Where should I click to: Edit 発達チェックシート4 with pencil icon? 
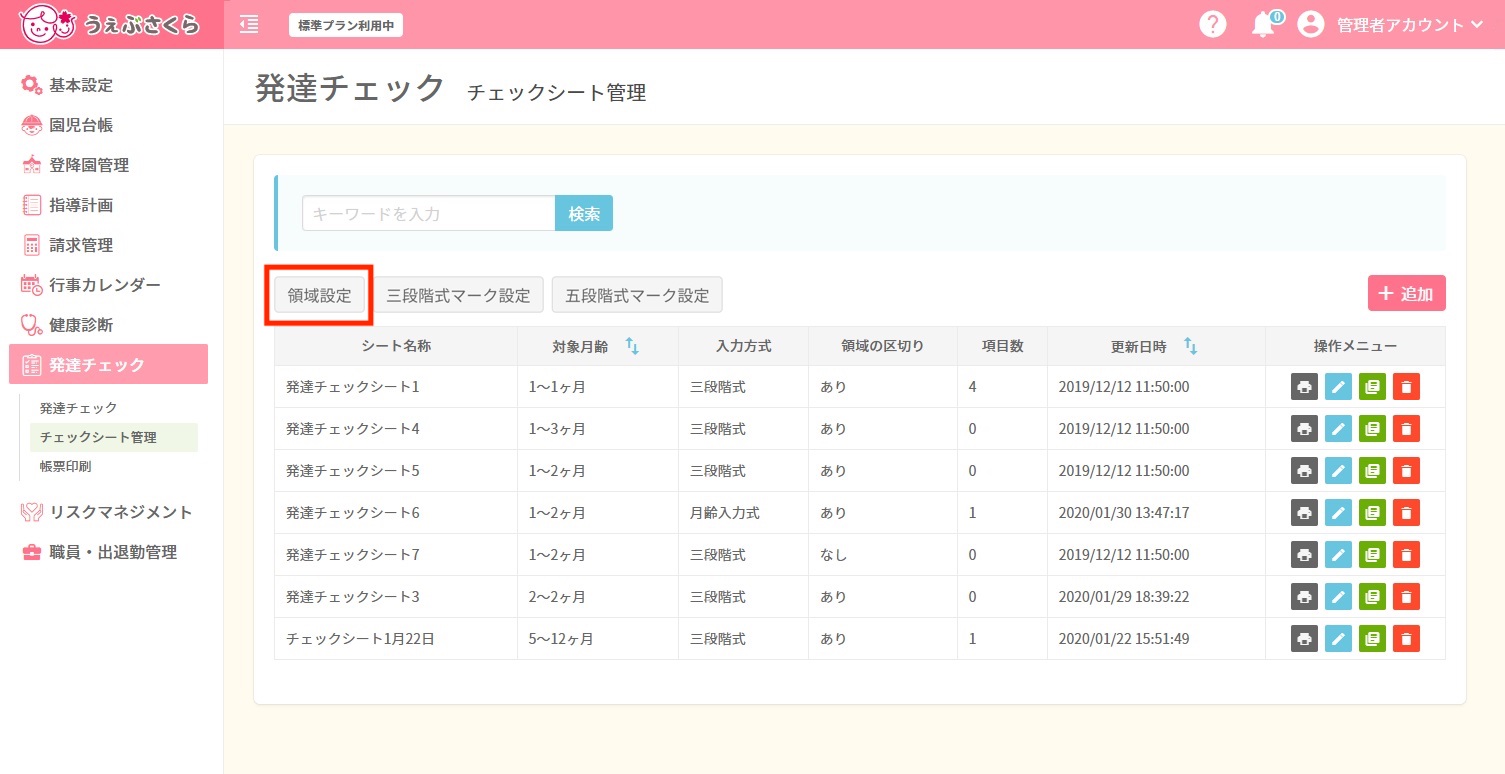[1338, 429]
